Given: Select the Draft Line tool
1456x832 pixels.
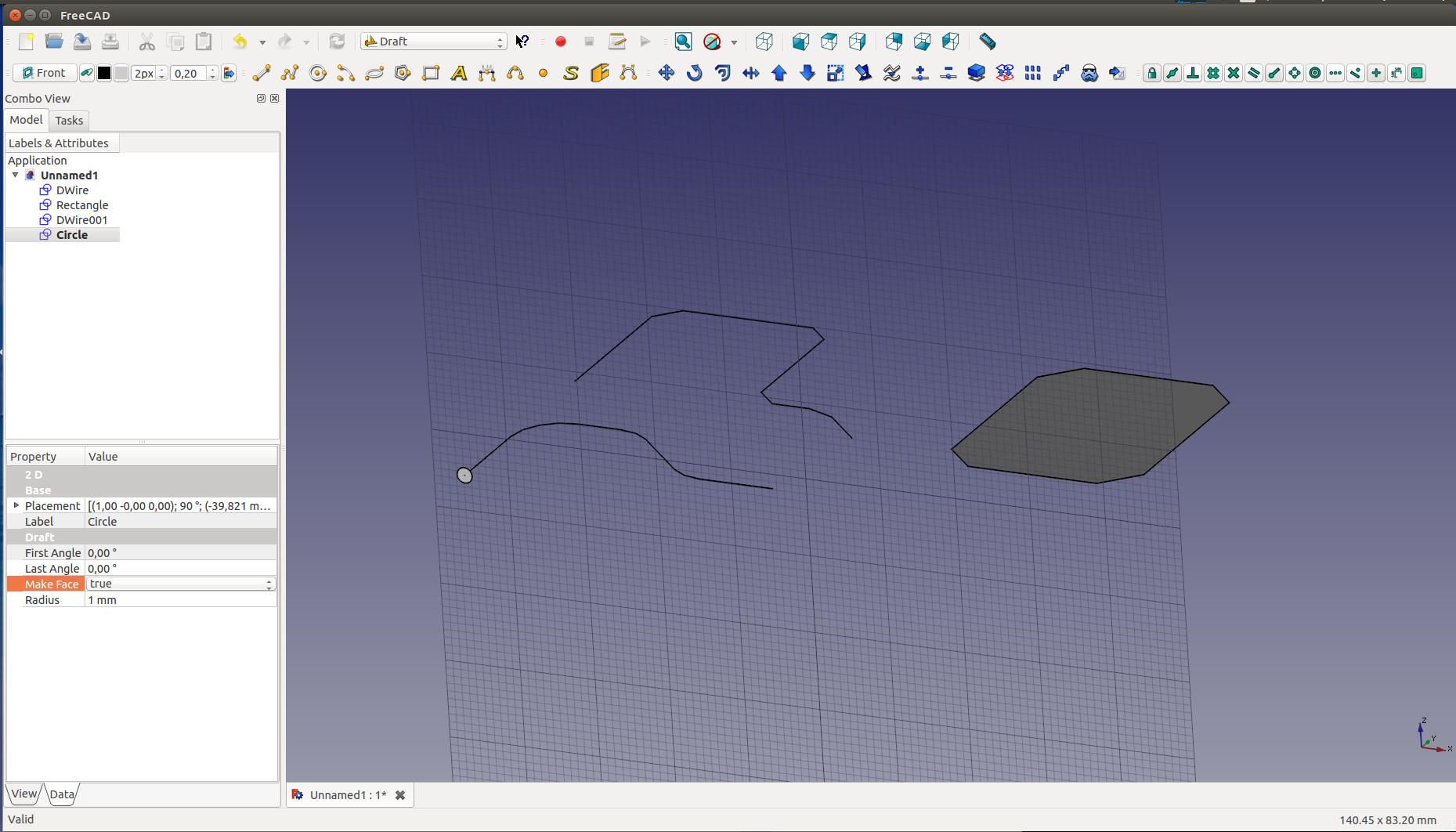Looking at the screenshot, I should [262, 73].
